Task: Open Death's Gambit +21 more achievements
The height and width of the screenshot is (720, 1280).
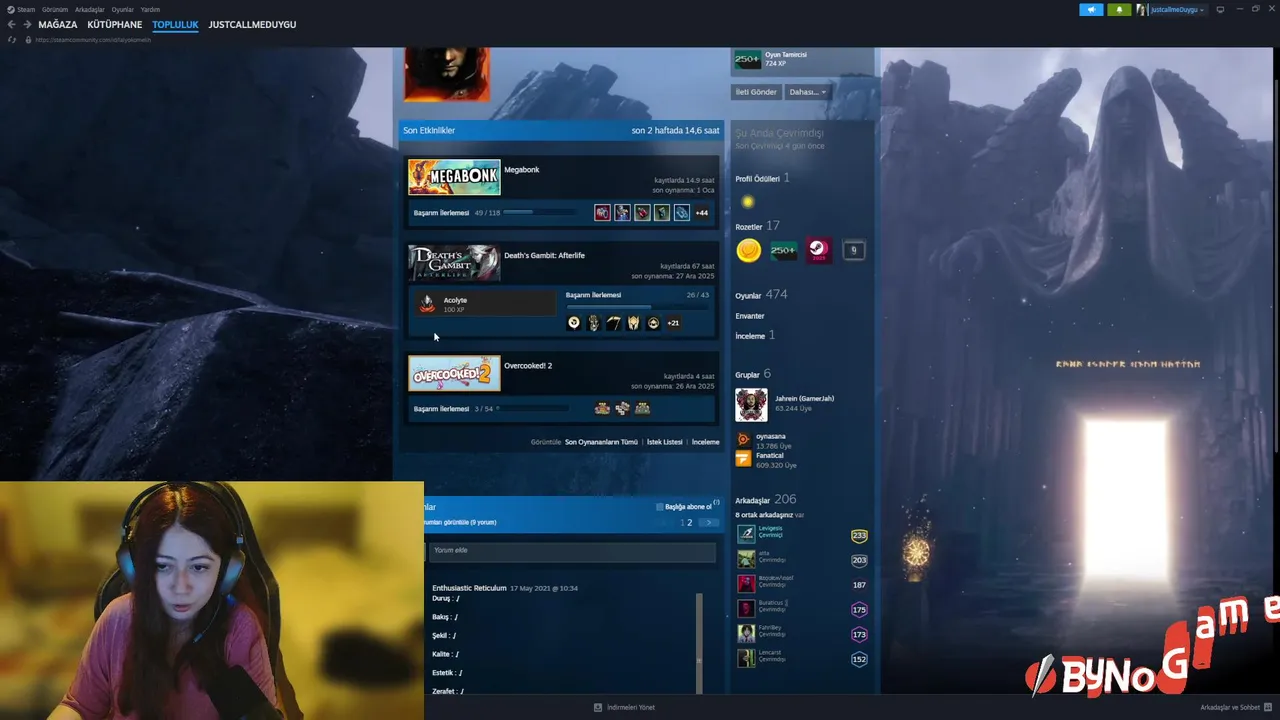Action: pos(673,323)
